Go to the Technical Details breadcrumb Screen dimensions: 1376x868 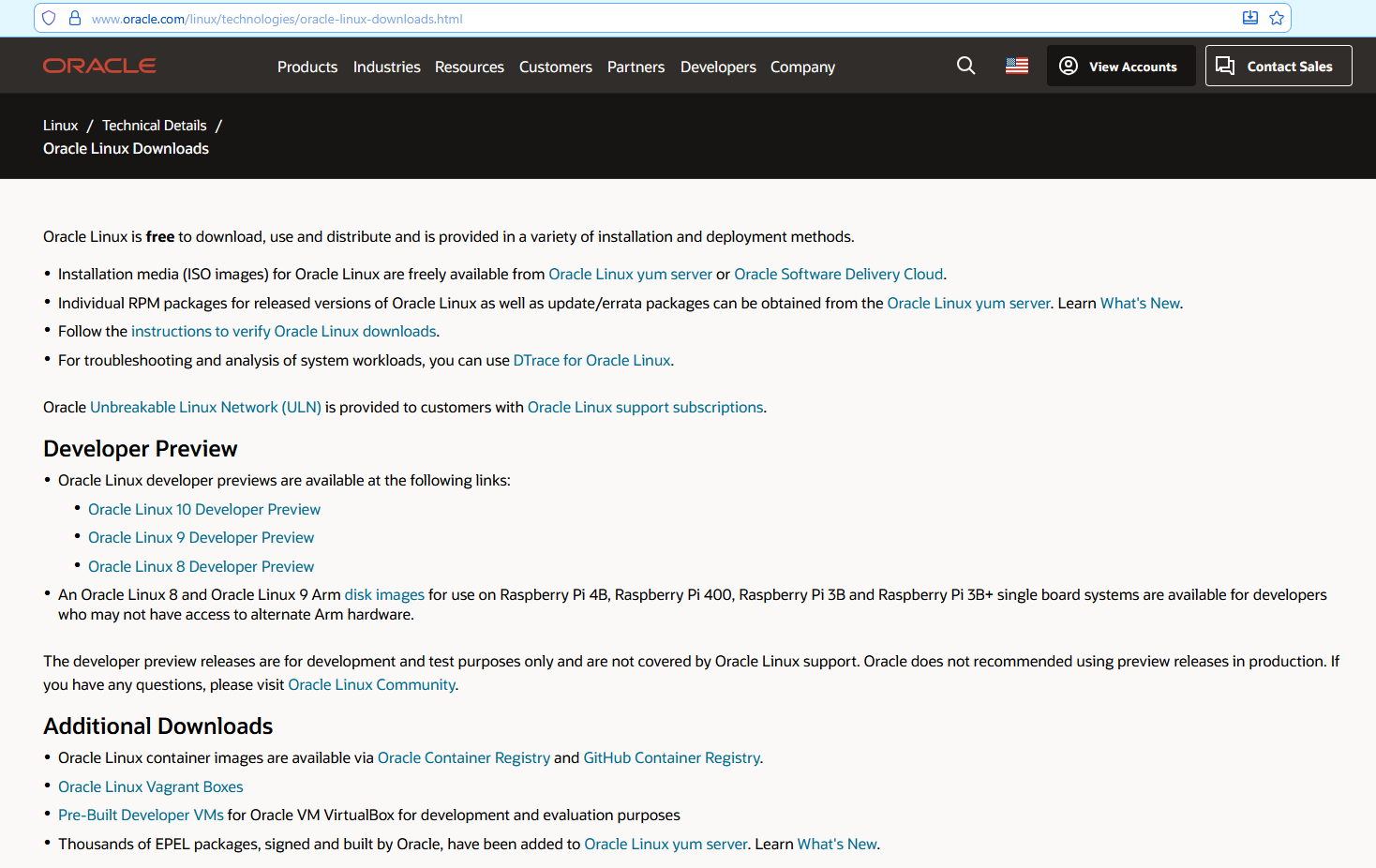coord(155,126)
